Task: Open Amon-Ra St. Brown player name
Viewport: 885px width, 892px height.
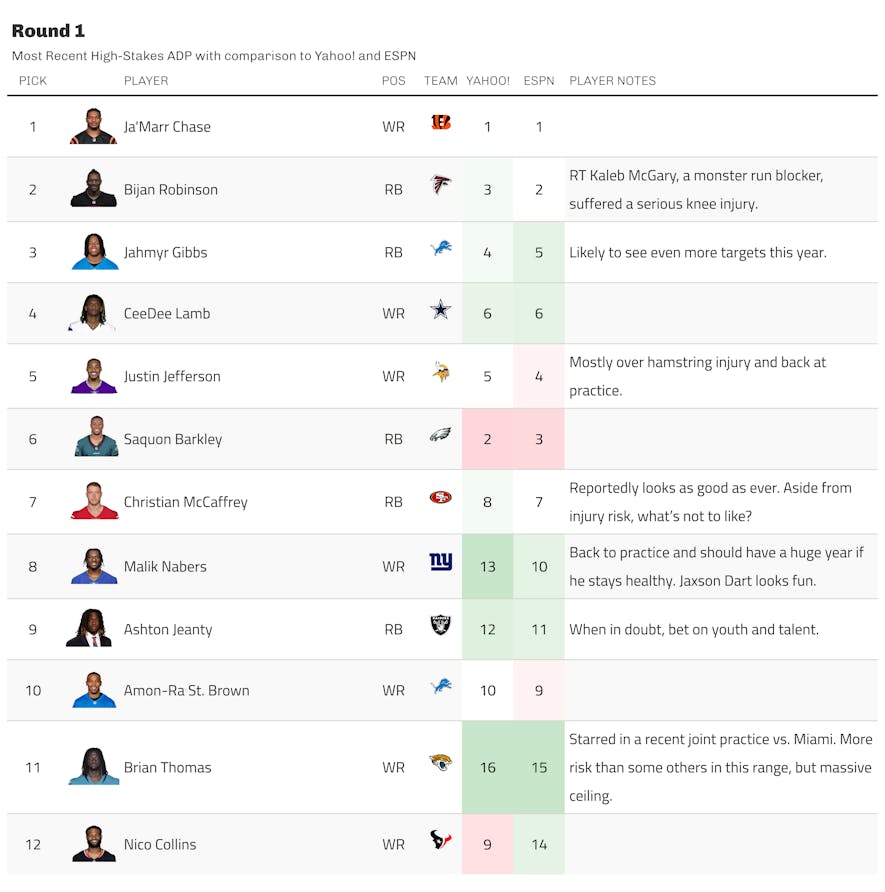Action: [x=187, y=690]
